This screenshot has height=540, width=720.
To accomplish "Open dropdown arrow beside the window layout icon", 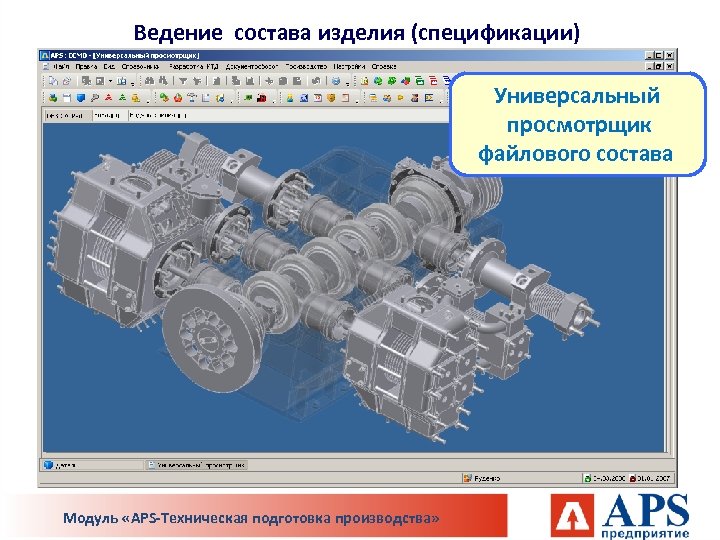I will pos(111,81).
